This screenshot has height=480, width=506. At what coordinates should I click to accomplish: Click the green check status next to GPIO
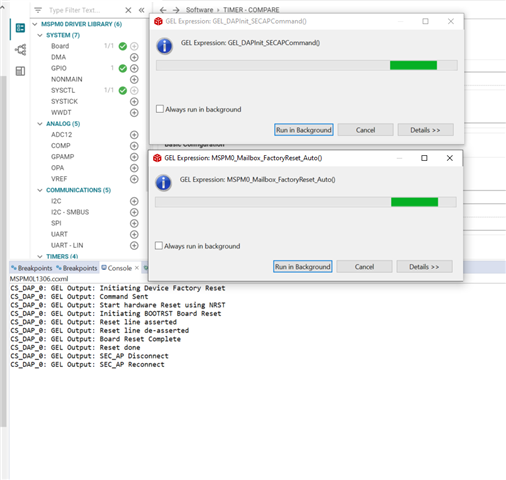click(x=123, y=68)
